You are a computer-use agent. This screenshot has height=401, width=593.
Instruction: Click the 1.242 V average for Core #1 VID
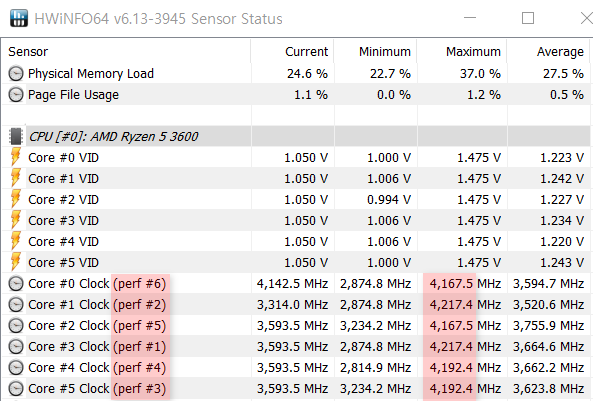pyautogui.click(x=562, y=179)
